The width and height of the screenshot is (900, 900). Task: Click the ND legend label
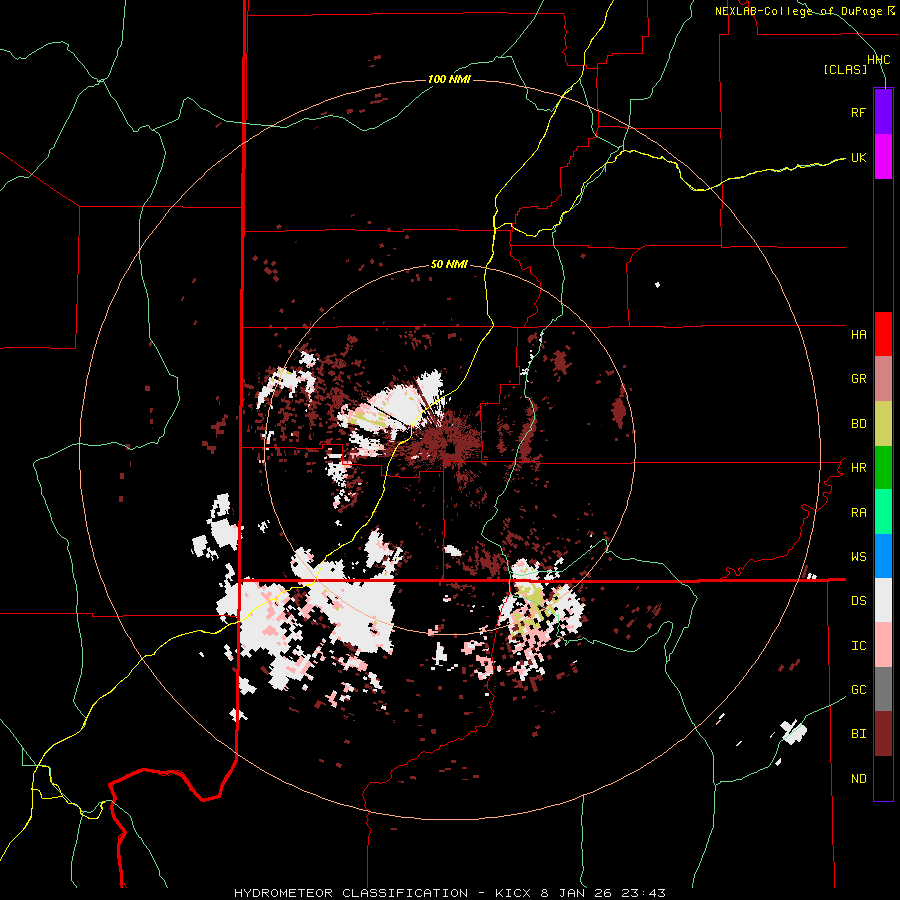click(x=858, y=779)
